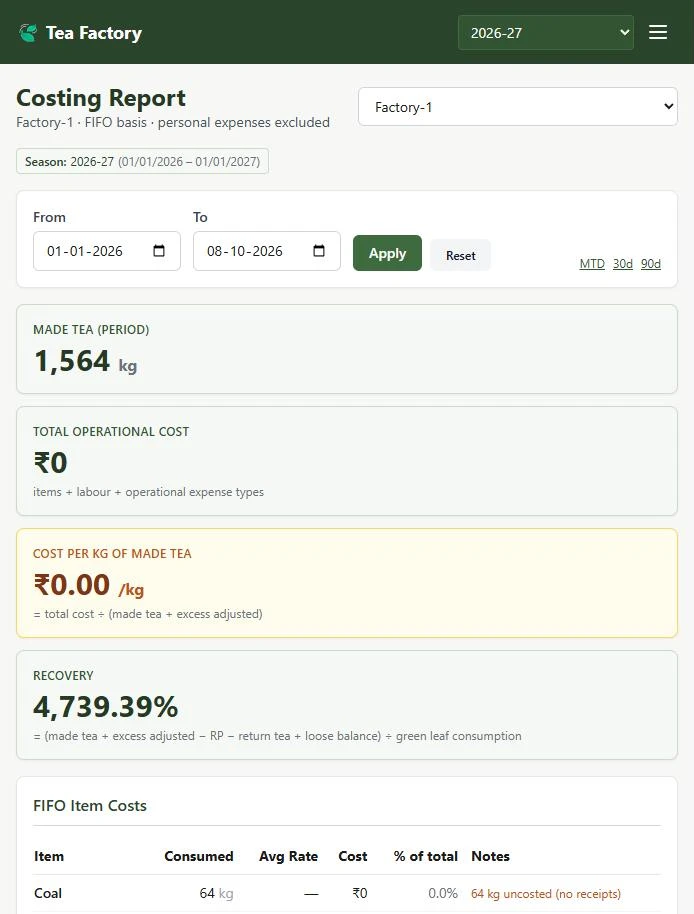The image size is (694, 914).
Task: Click the Coal item row name
Action: pyautogui.click(x=48, y=893)
